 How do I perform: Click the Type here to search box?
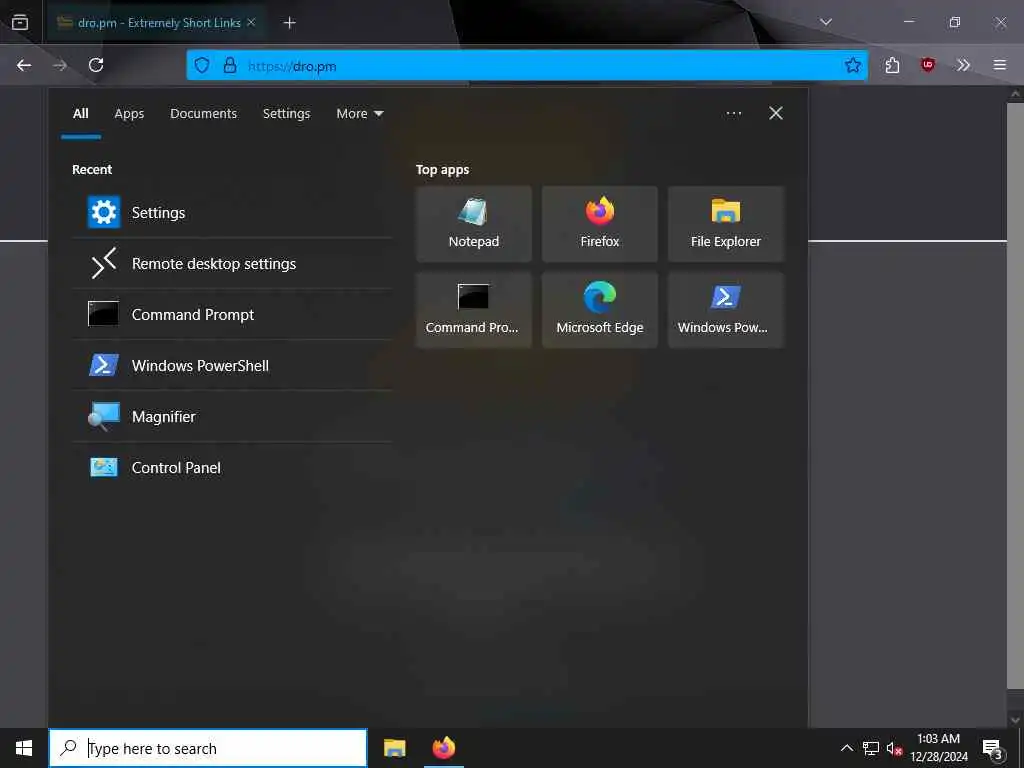point(208,748)
